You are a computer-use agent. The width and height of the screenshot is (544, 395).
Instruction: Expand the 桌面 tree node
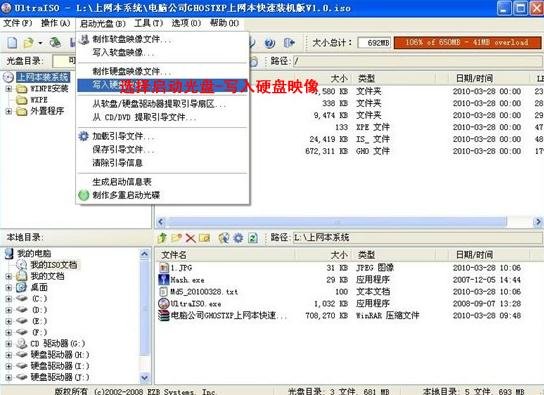(9, 287)
